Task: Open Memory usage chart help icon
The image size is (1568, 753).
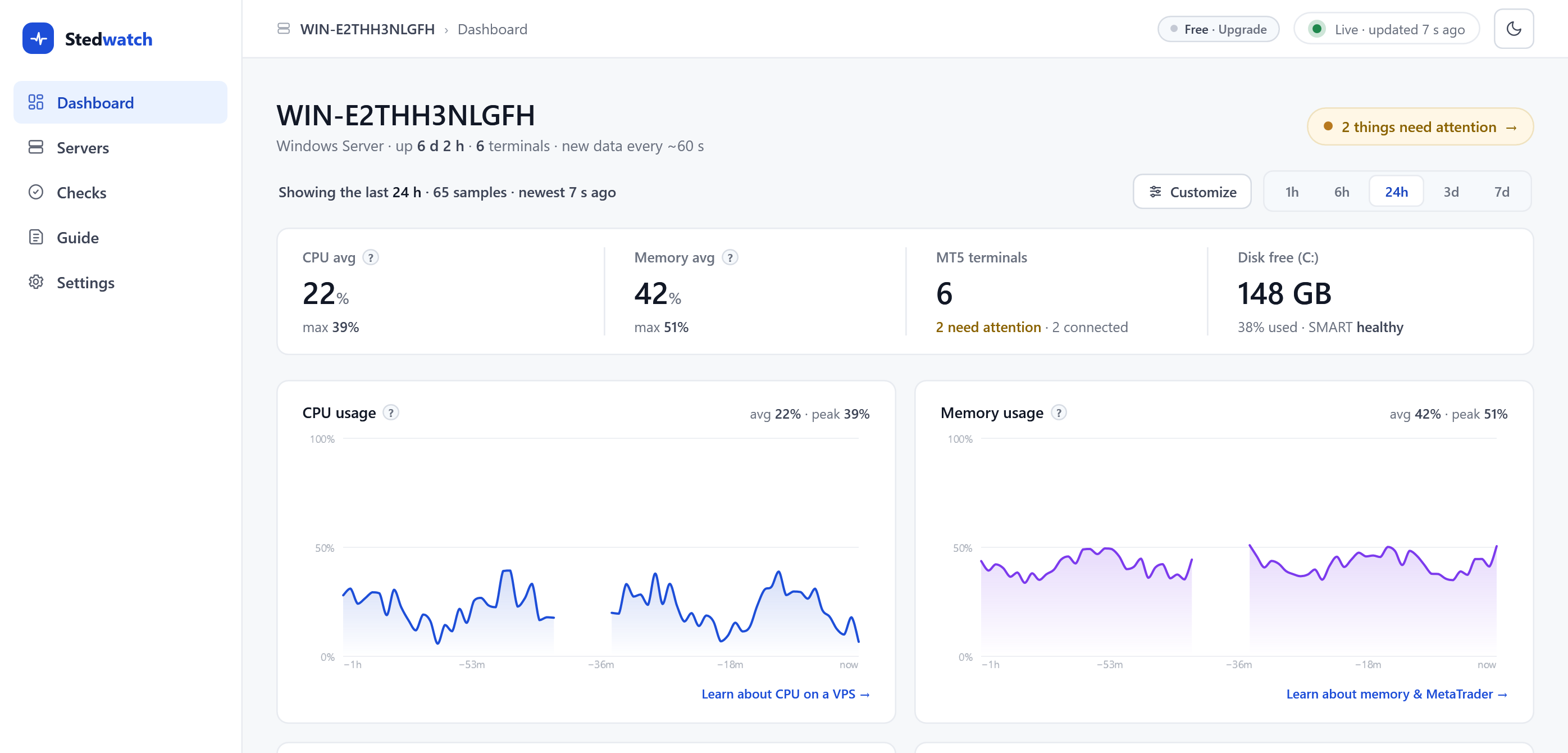Action: coord(1059,412)
